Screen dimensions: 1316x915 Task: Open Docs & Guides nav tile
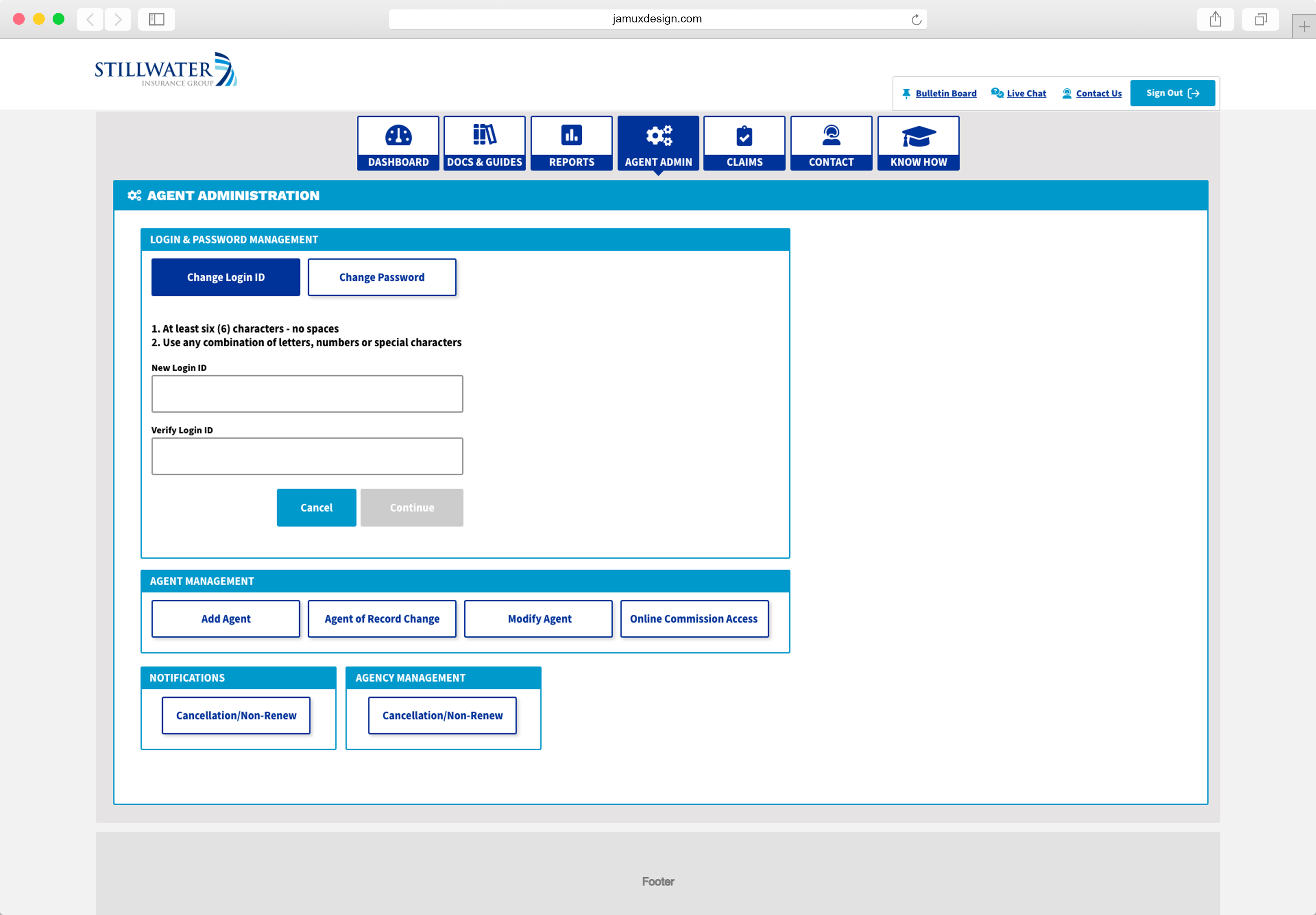(x=485, y=143)
